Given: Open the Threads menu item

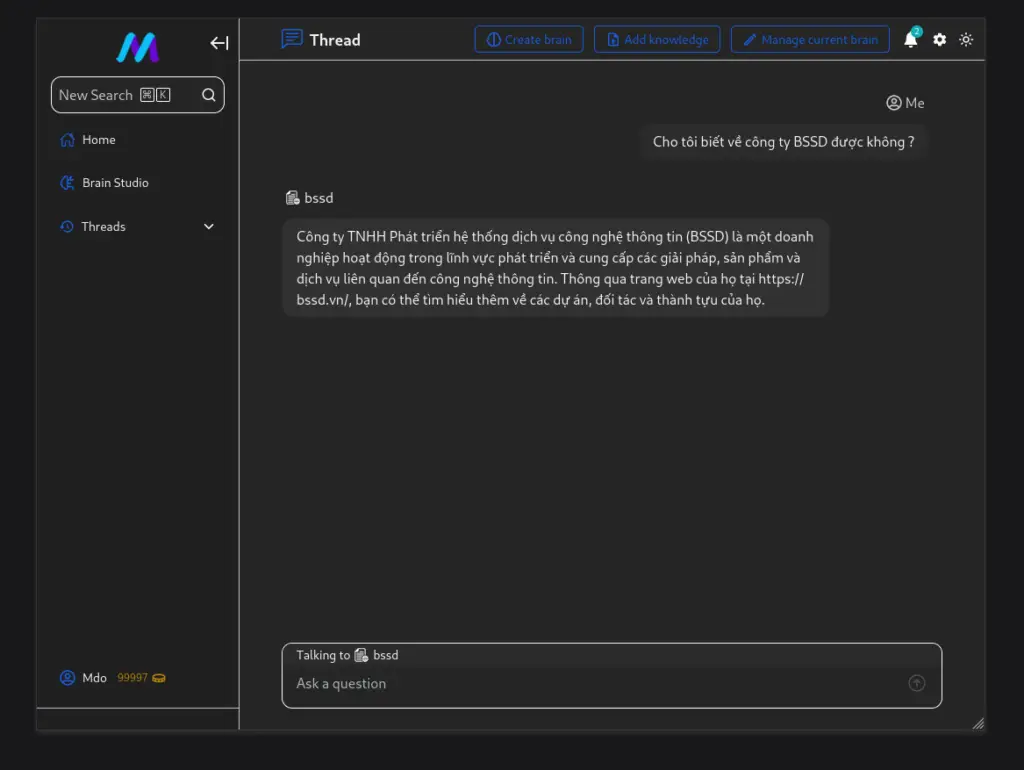Looking at the screenshot, I should [138, 227].
